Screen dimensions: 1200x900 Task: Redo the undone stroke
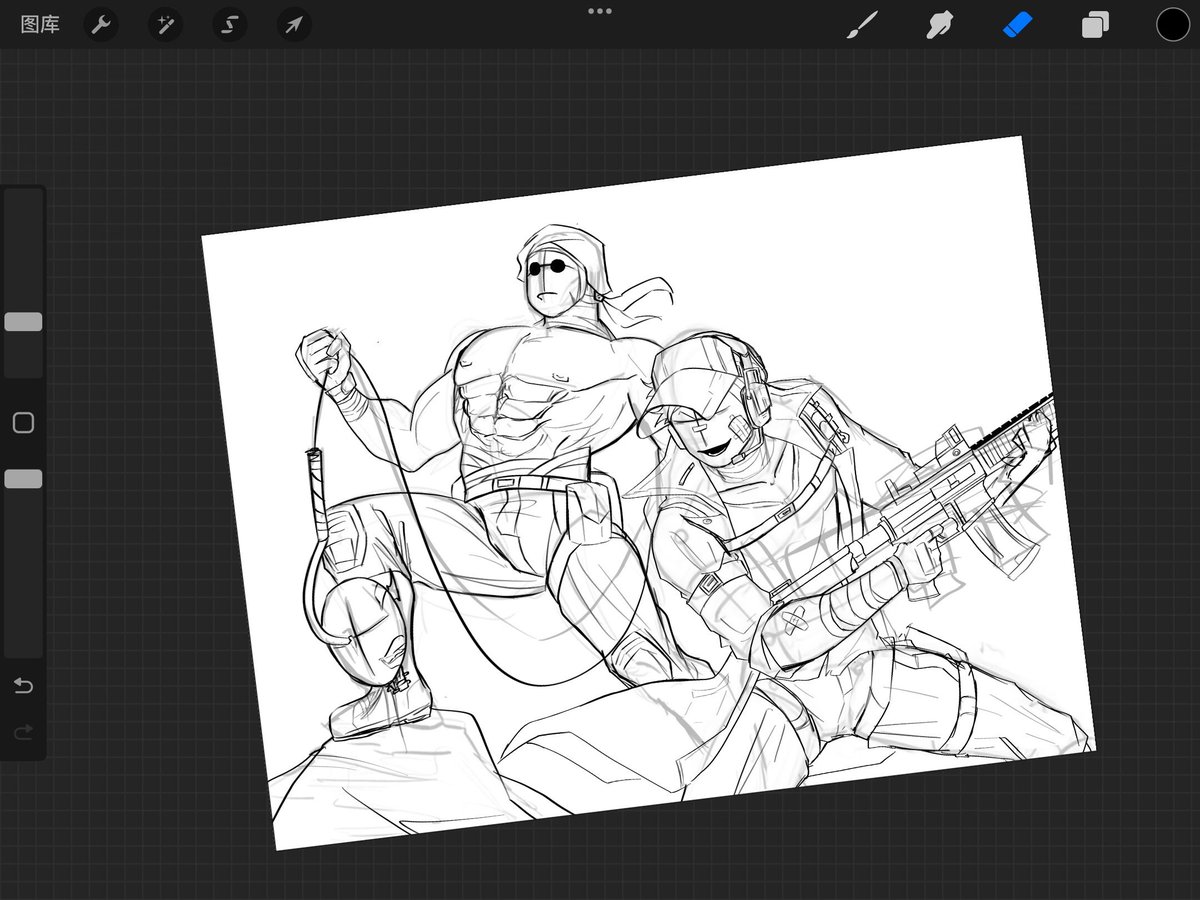(23, 733)
